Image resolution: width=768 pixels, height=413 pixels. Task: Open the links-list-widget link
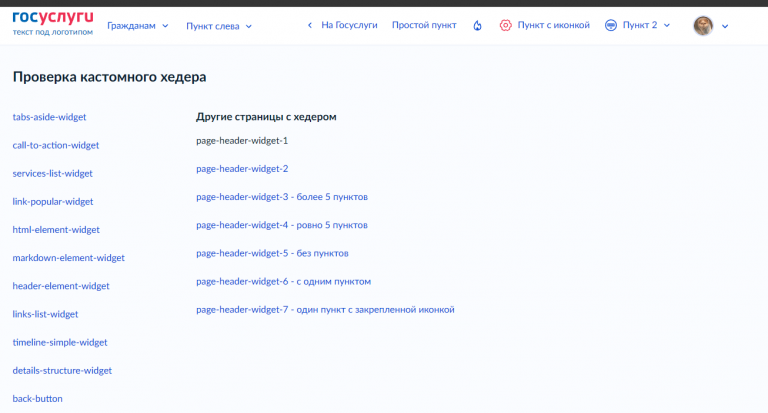coord(45,314)
